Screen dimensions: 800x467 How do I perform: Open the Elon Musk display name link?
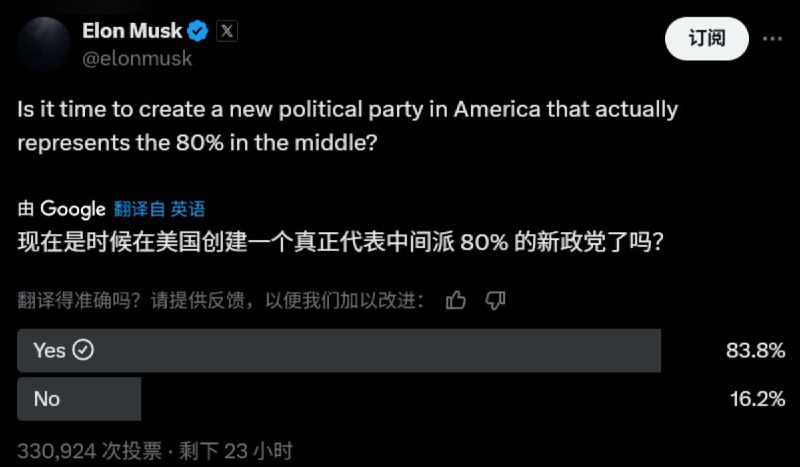coord(132,31)
